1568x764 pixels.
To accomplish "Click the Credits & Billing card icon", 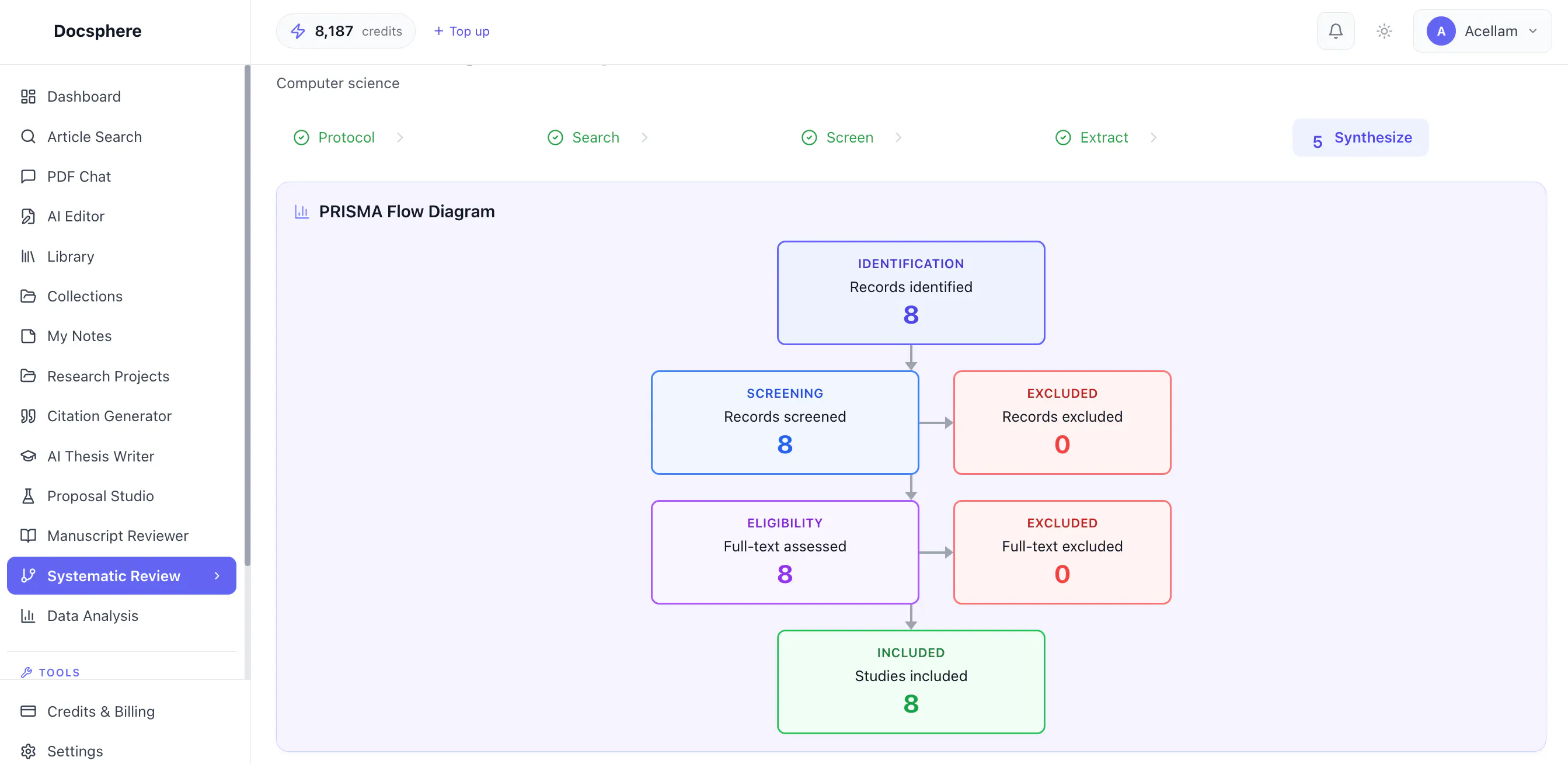I will pyautogui.click(x=28, y=711).
